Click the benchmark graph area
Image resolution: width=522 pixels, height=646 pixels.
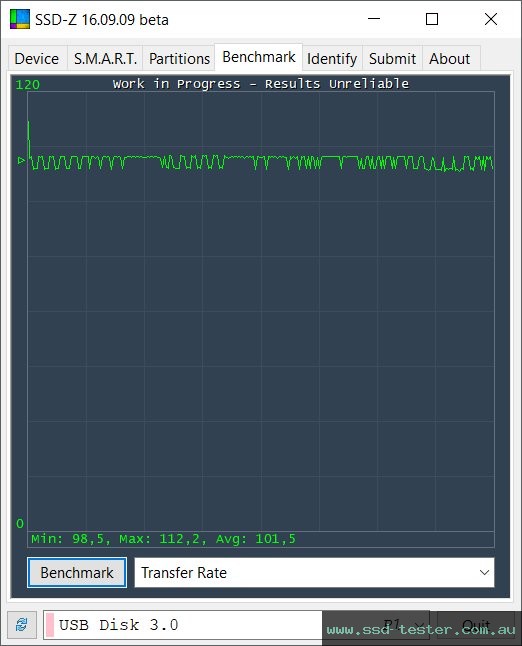(261, 311)
